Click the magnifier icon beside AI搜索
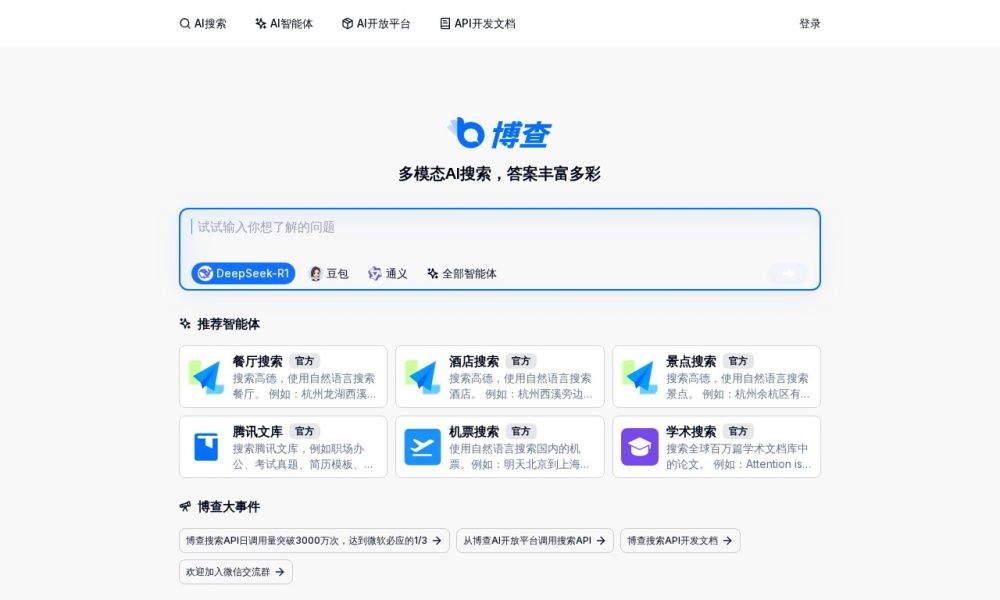1000x600 pixels. tap(185, 24)
